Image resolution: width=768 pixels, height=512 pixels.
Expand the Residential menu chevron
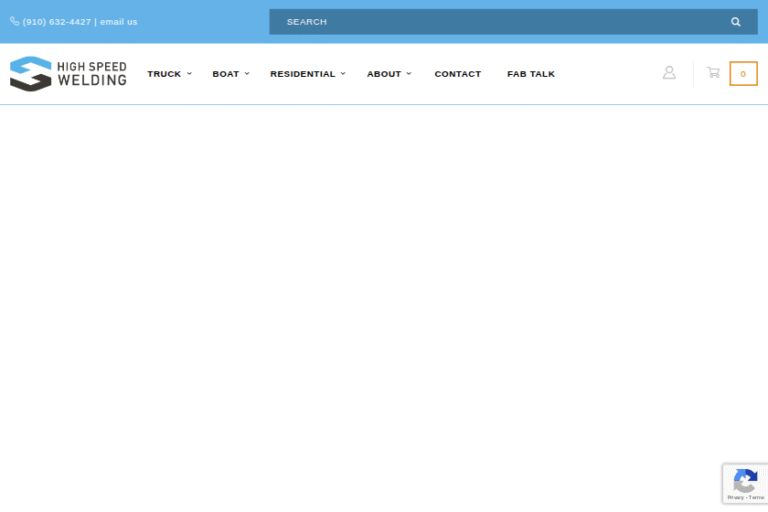tap(343, 73)
